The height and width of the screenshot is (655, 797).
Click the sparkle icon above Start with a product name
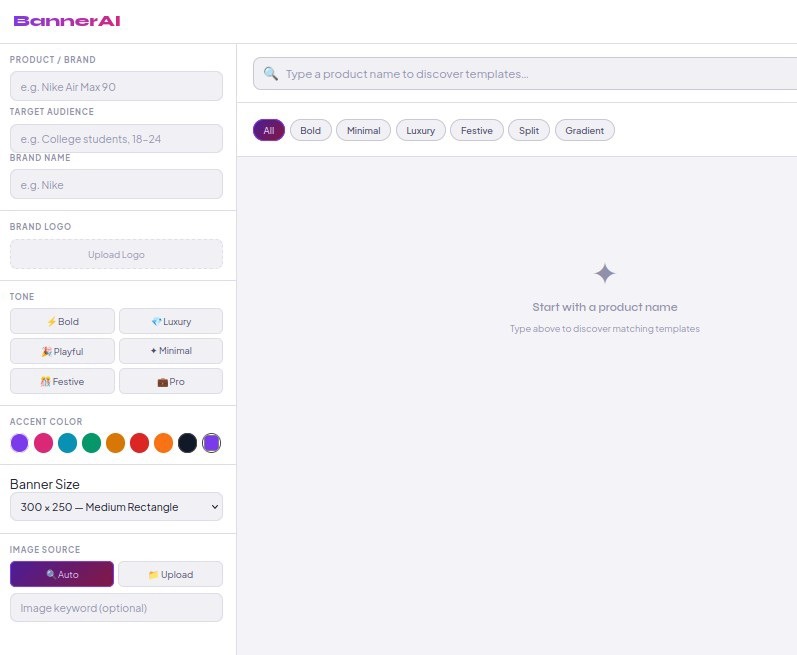[x=604, y=273]
